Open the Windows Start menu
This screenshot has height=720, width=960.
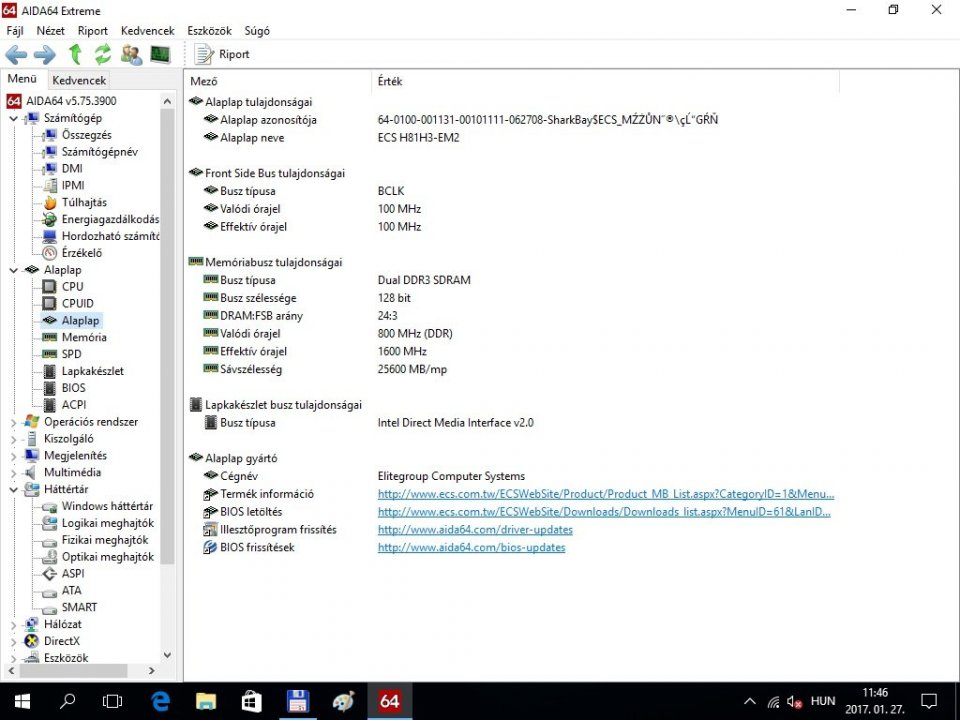pos(22,702)
